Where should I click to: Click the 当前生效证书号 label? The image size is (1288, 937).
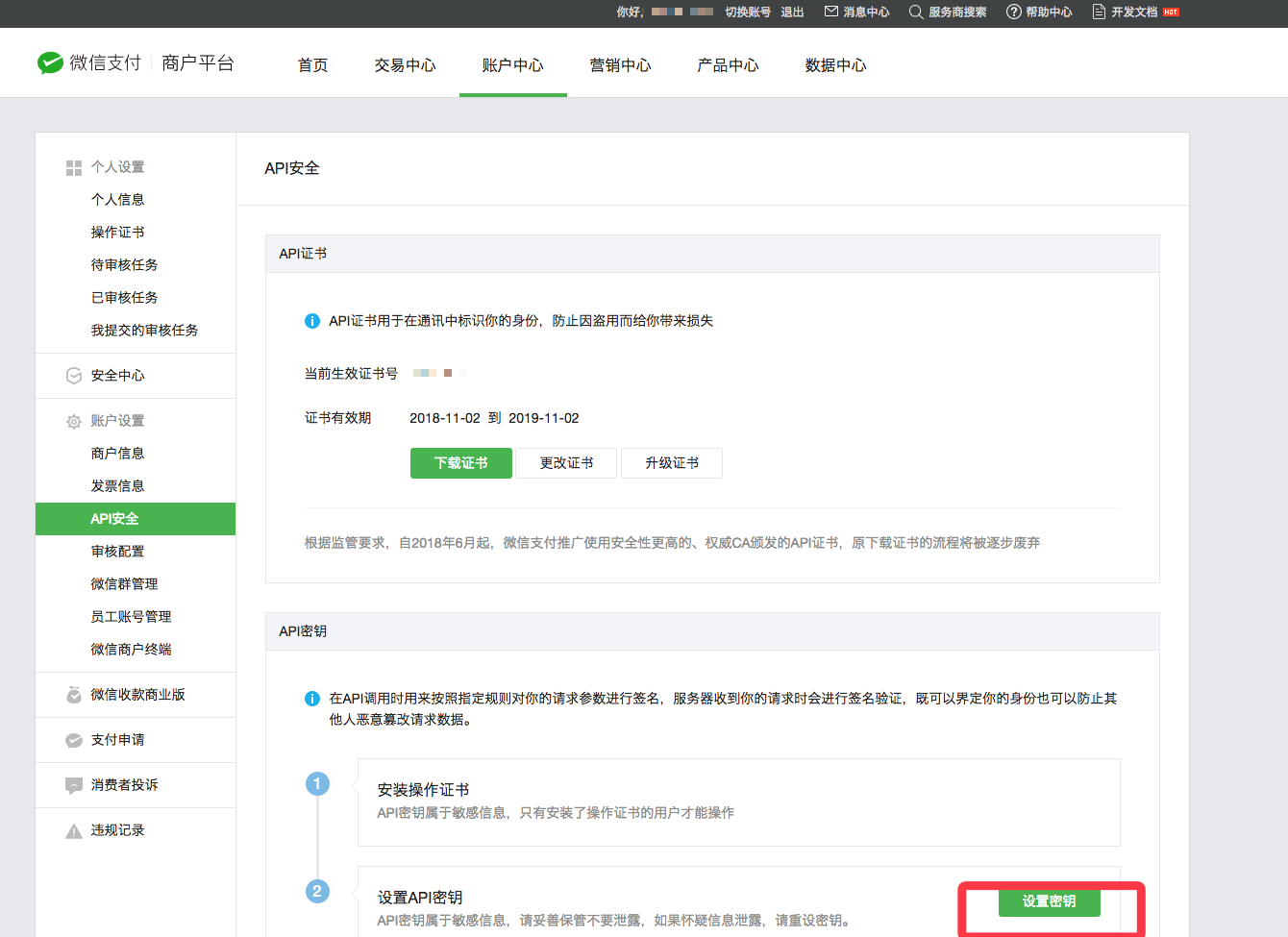(351, 374)
